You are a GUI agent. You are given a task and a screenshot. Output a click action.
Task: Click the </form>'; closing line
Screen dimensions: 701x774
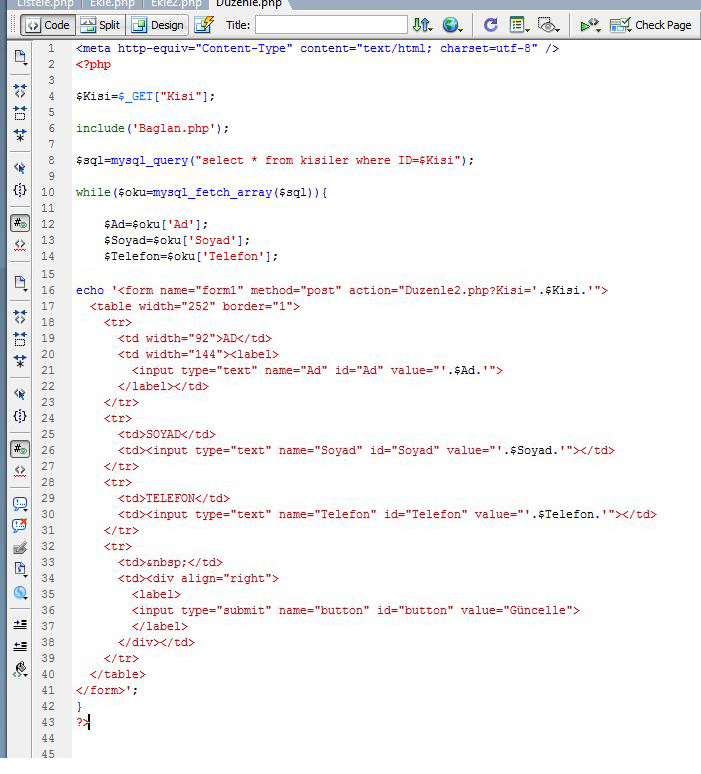coord(107,691)
